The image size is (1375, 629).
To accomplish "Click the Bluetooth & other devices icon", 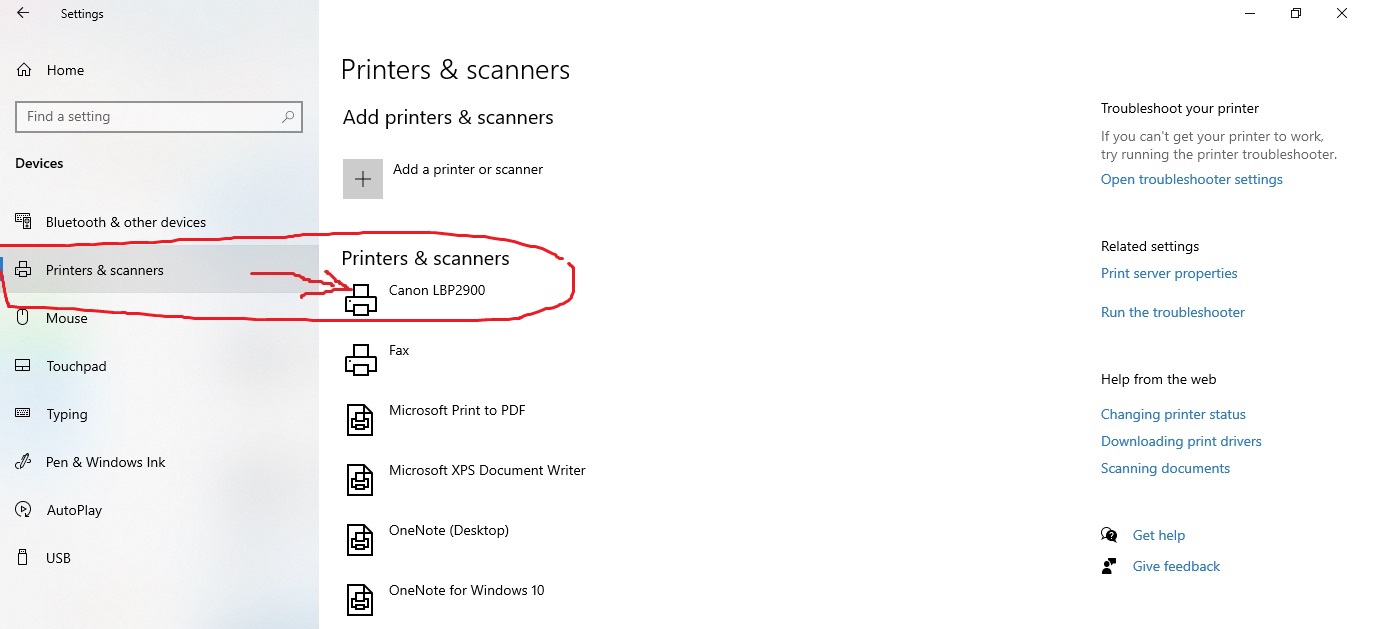I will [24, 222].
